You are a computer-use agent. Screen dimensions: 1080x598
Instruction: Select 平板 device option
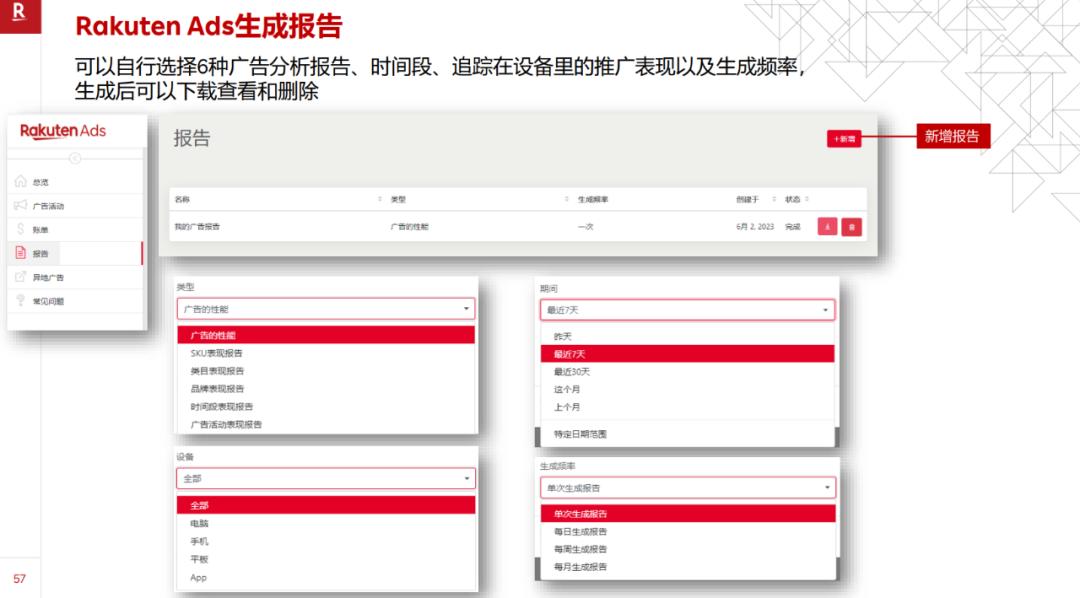coord(326,559)
